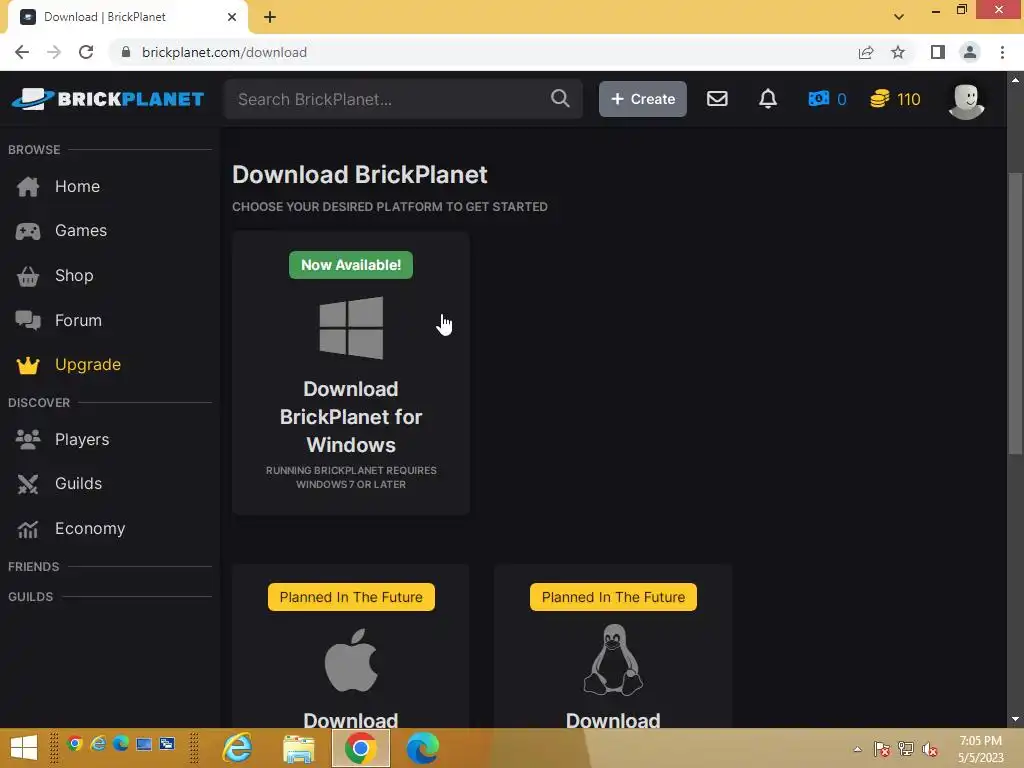Open the Chrome three-dot menu
This screenshot has height=768, width=1024.
(x=1002, y=52)
